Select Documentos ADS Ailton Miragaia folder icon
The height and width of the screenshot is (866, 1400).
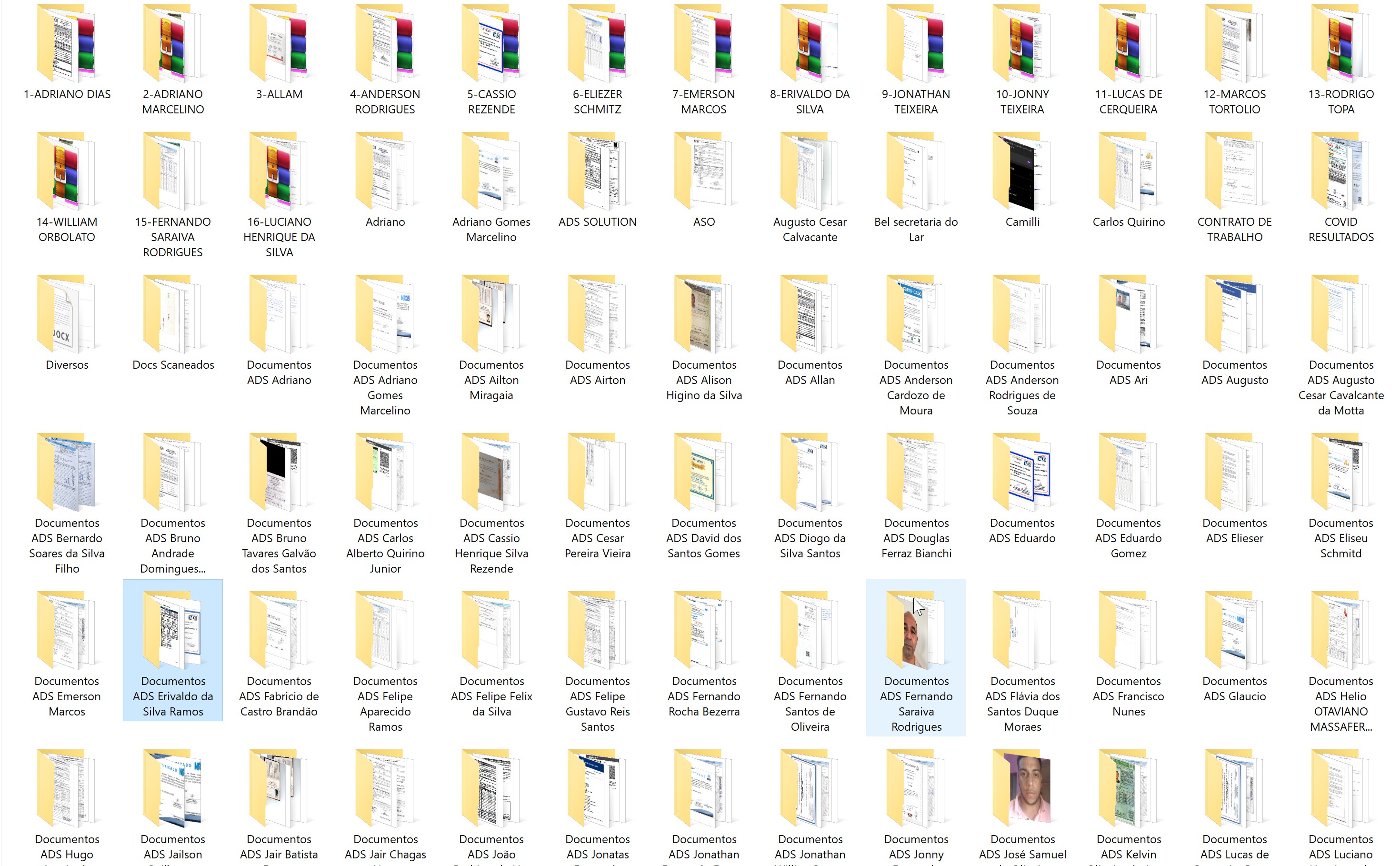click(492, 314)
